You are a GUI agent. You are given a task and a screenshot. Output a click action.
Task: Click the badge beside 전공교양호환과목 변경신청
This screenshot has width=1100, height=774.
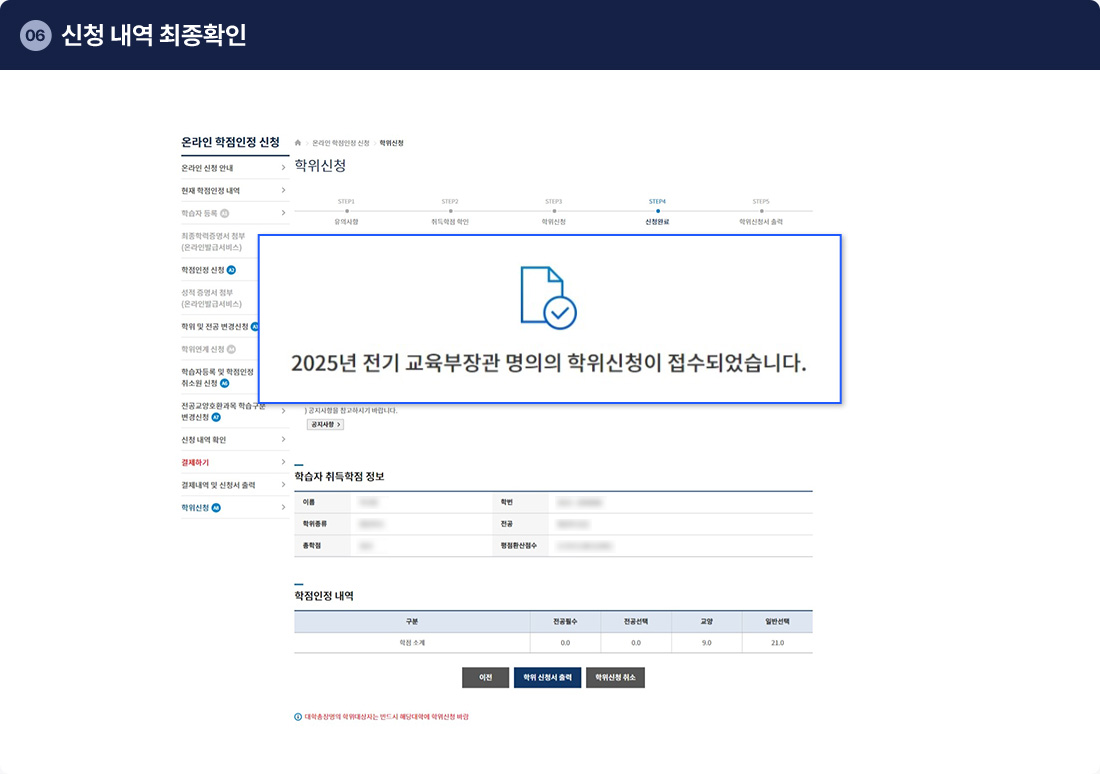[x=216, y=417]
